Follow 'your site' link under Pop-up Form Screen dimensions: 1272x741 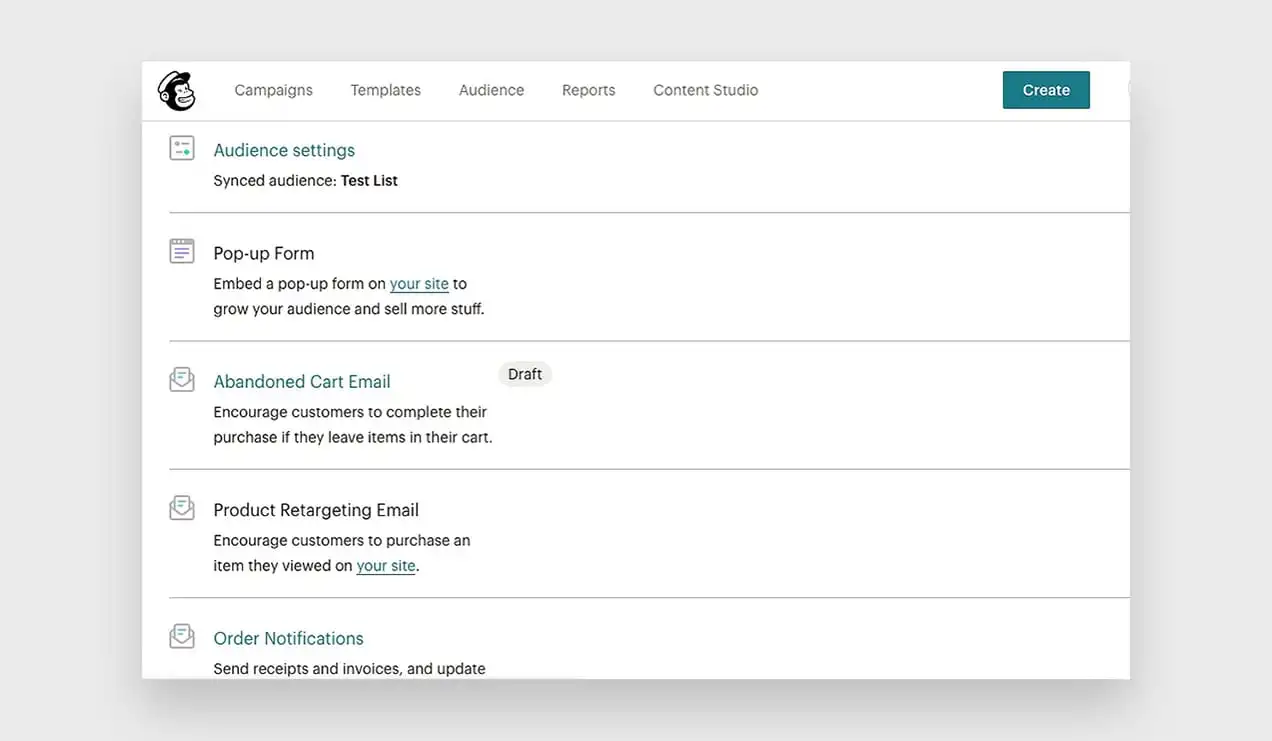[x=419, y=284]
